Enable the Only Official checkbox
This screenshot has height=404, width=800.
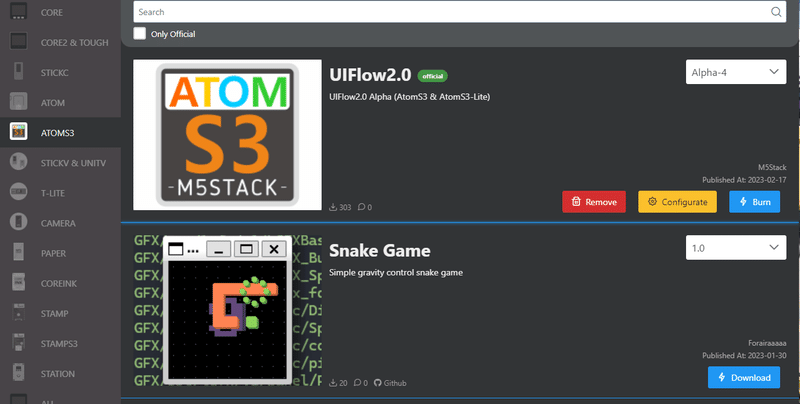[139, 34]
